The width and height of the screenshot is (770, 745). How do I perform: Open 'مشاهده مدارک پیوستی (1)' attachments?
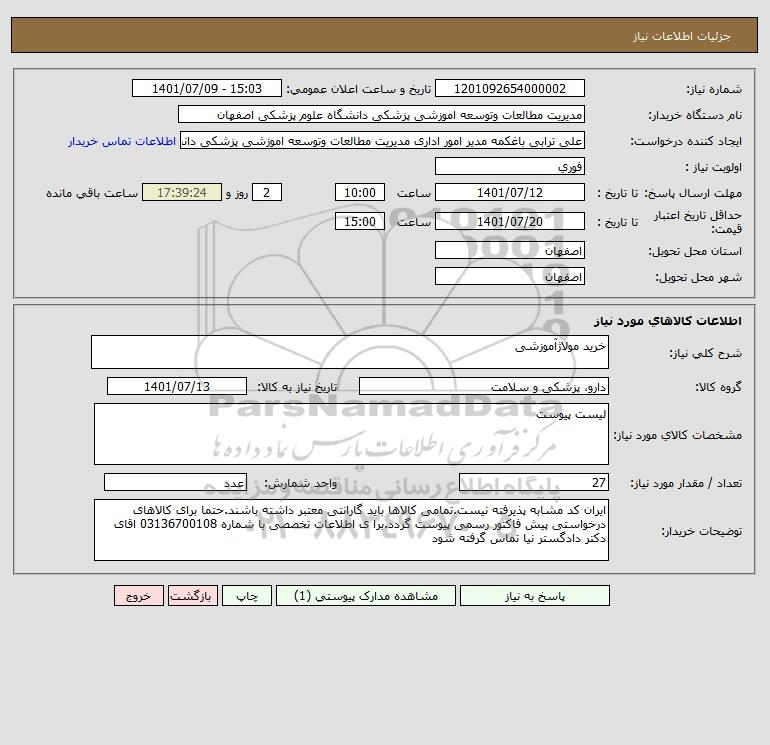click(366, 596)
